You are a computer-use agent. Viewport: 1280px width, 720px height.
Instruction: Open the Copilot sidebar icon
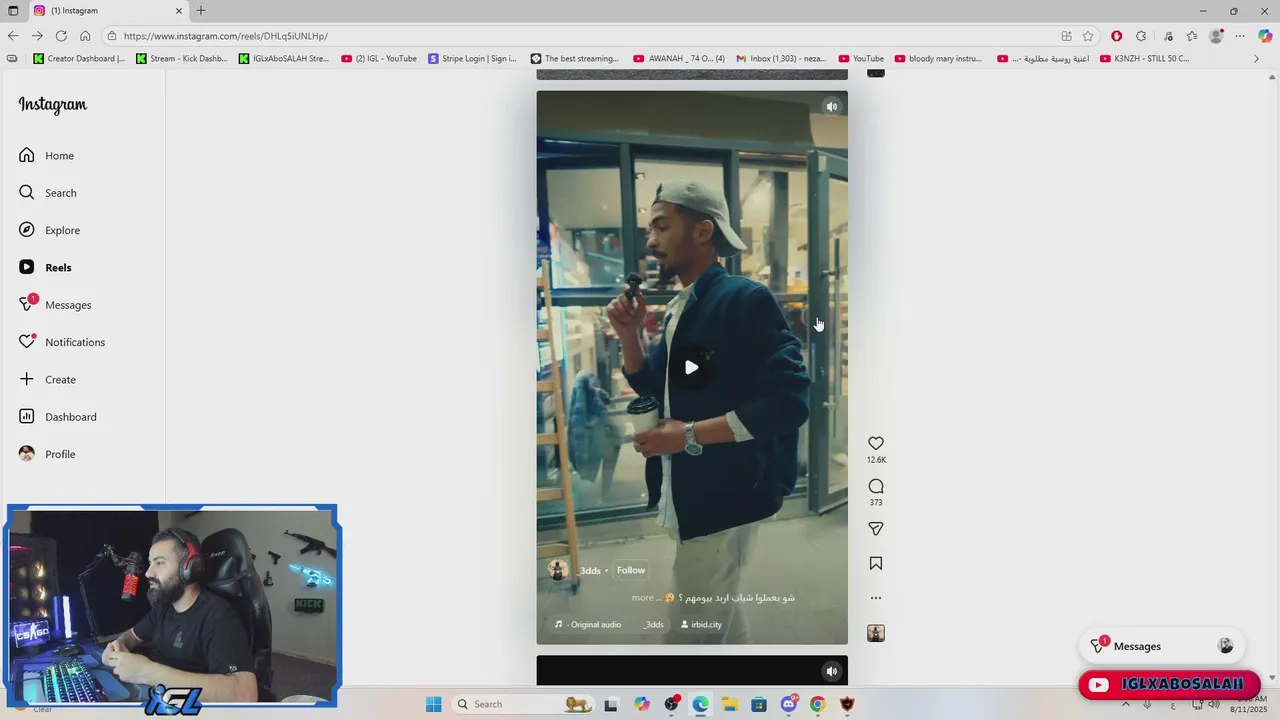coord(1265,36)
